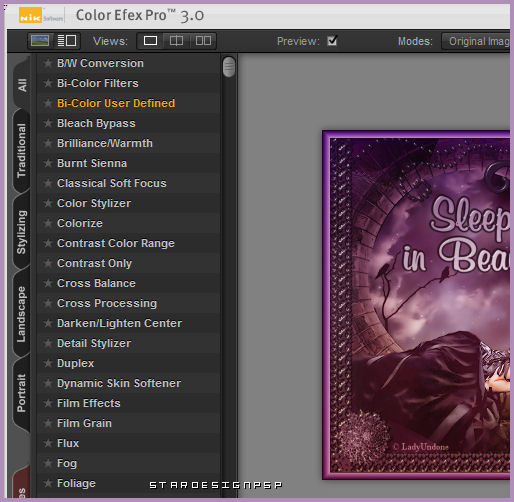Favorite the B/W Conversion filter star

click(x=48, y=63)
